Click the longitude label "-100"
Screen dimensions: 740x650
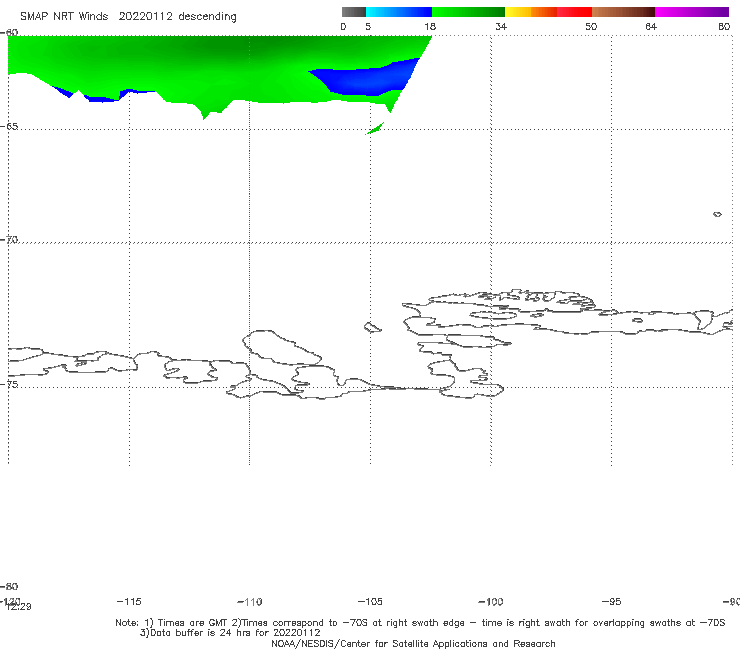491,602
